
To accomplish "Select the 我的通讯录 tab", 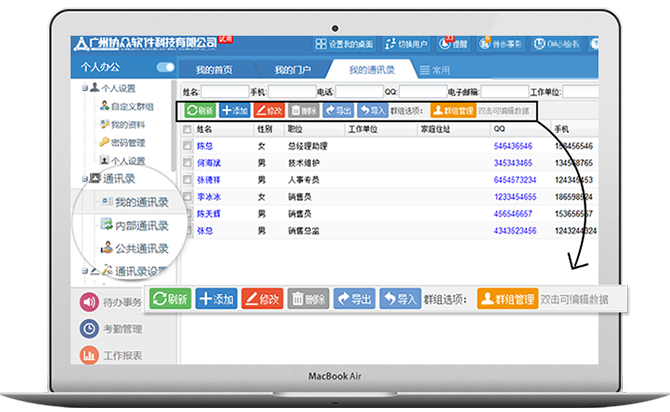I will (372, 70).
